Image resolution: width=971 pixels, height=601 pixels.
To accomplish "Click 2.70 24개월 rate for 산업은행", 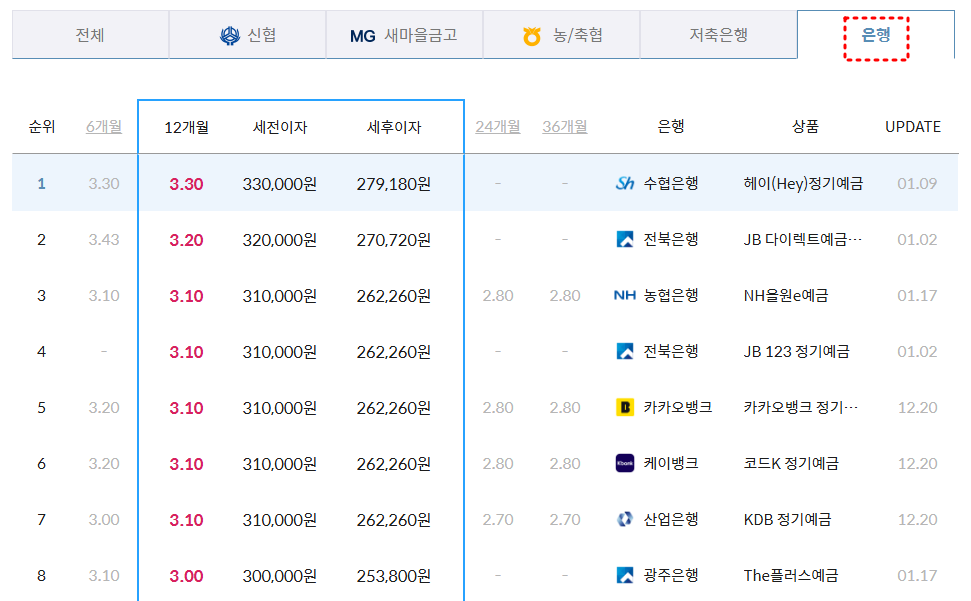I will coord(498,519).
